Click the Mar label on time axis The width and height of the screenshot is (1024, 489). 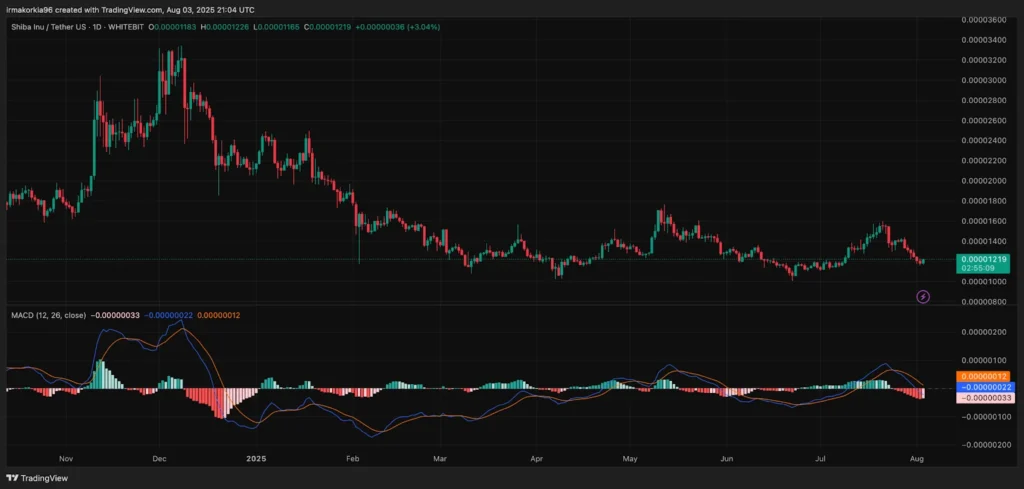(440, 459)
